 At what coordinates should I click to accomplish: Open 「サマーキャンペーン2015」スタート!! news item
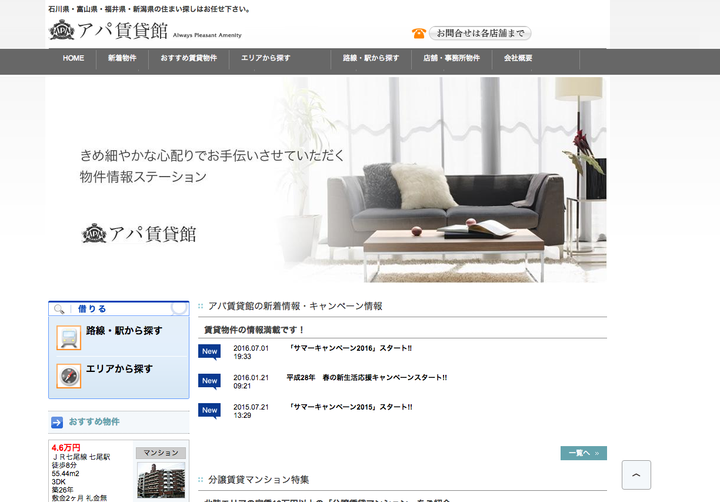[x=350, y=407]
